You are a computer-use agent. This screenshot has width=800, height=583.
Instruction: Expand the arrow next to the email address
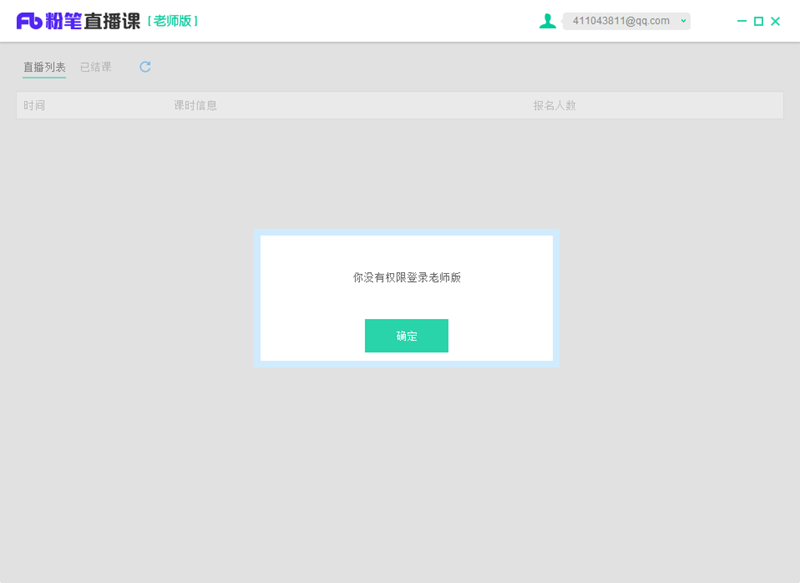pos(685,20)
